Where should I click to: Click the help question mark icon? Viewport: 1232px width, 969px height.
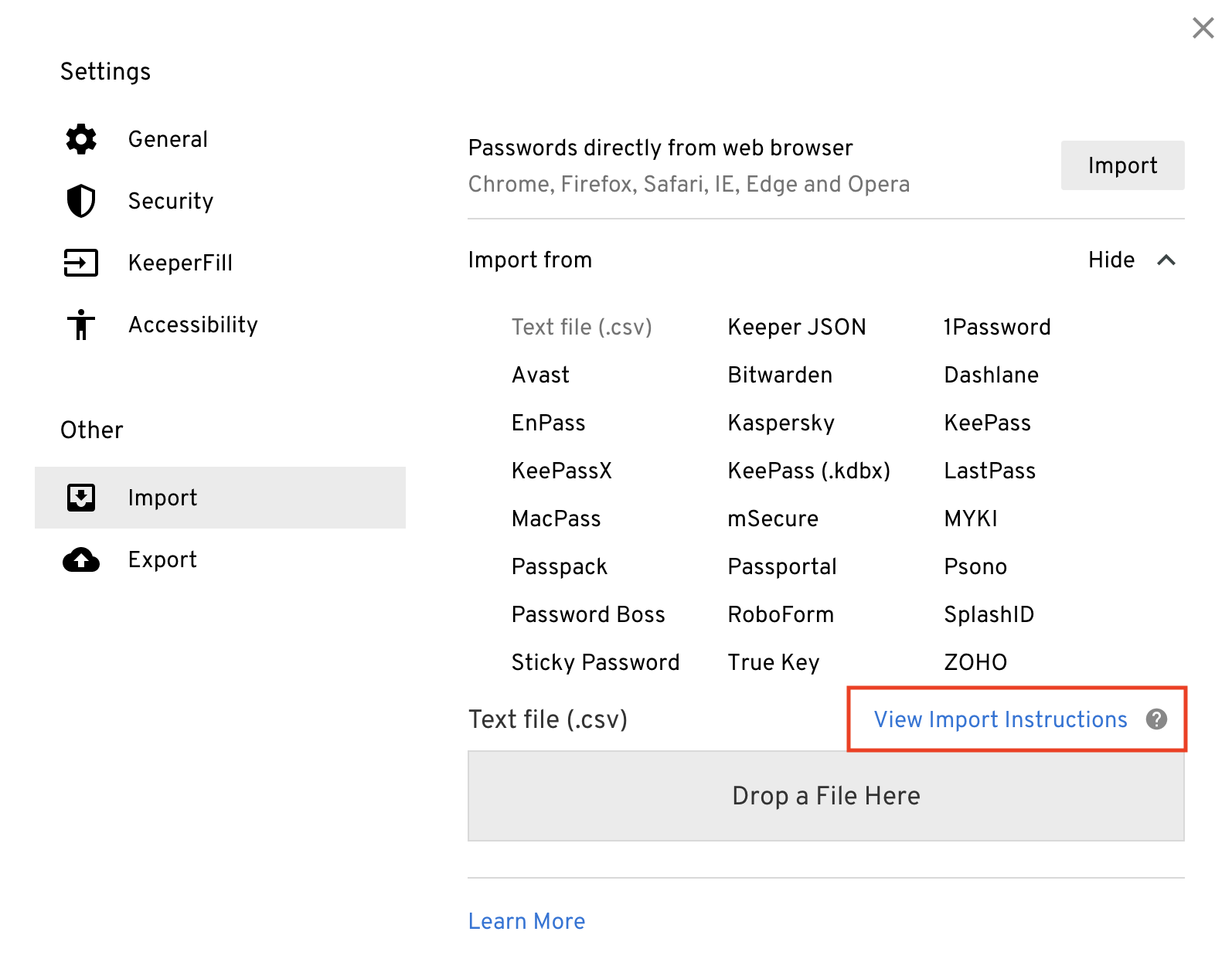[x=1156, y=719]
